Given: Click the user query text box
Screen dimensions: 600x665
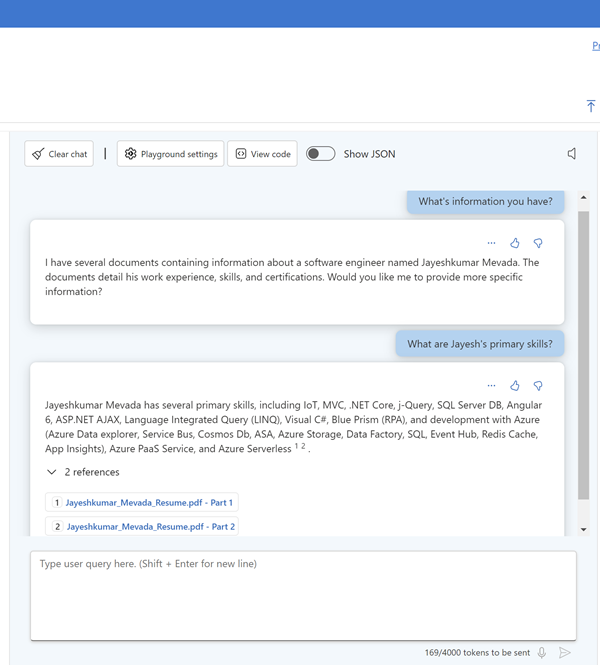Looking at the screenshot, I should 303,595.
